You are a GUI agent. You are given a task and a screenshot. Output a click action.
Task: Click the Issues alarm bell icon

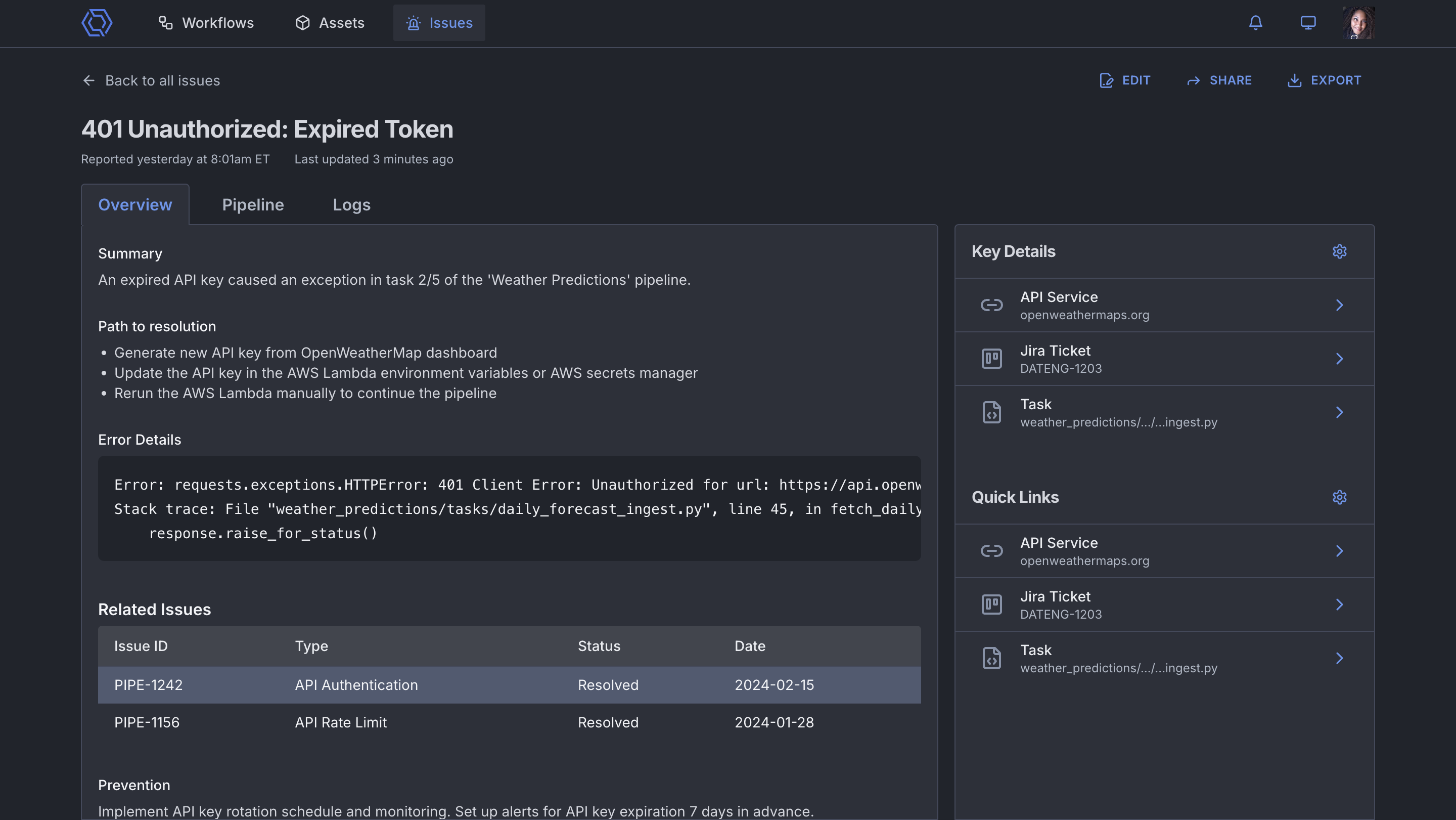(x=413, y=23)
